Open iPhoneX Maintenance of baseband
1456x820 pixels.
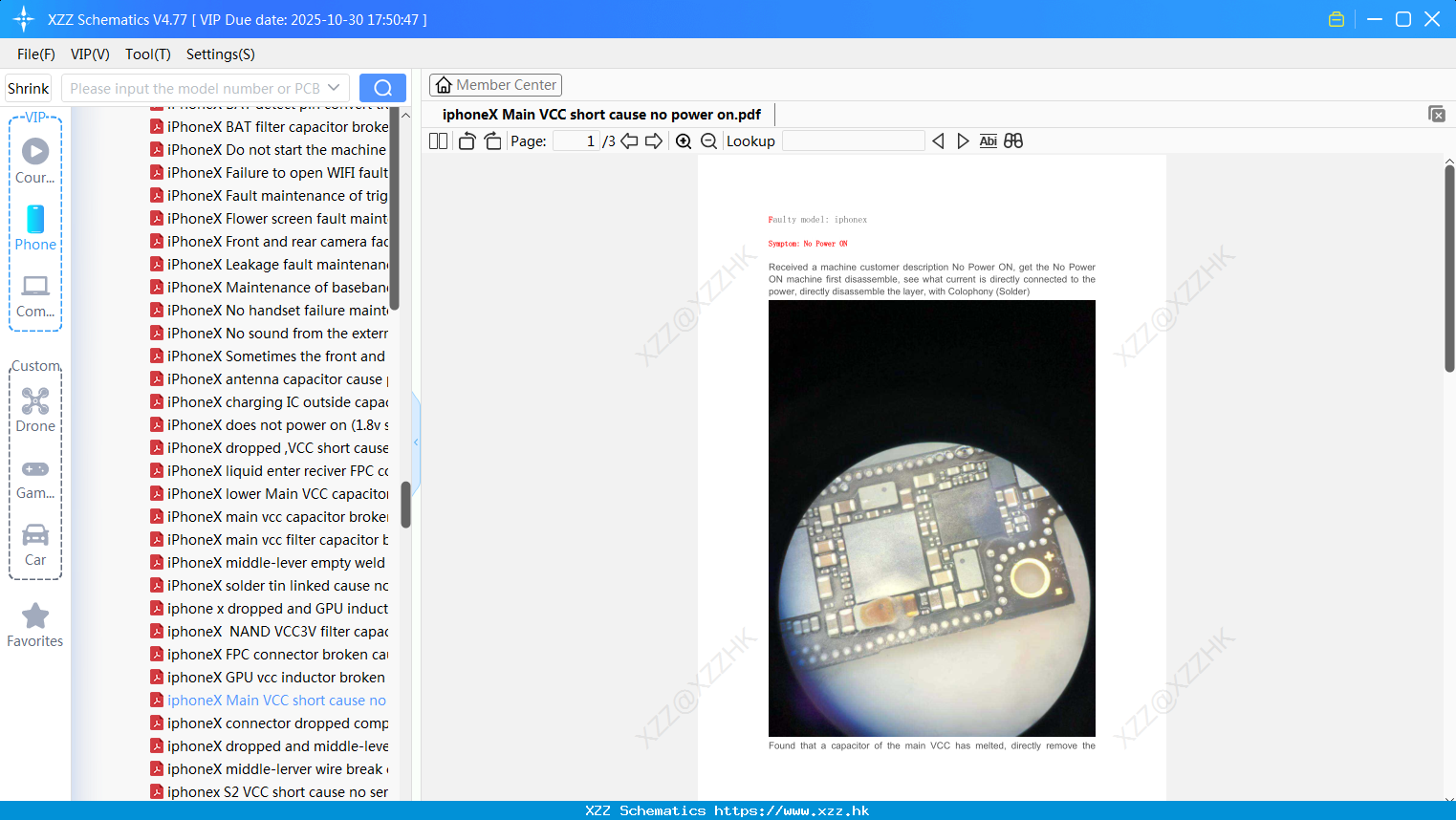tap(277, 287)
